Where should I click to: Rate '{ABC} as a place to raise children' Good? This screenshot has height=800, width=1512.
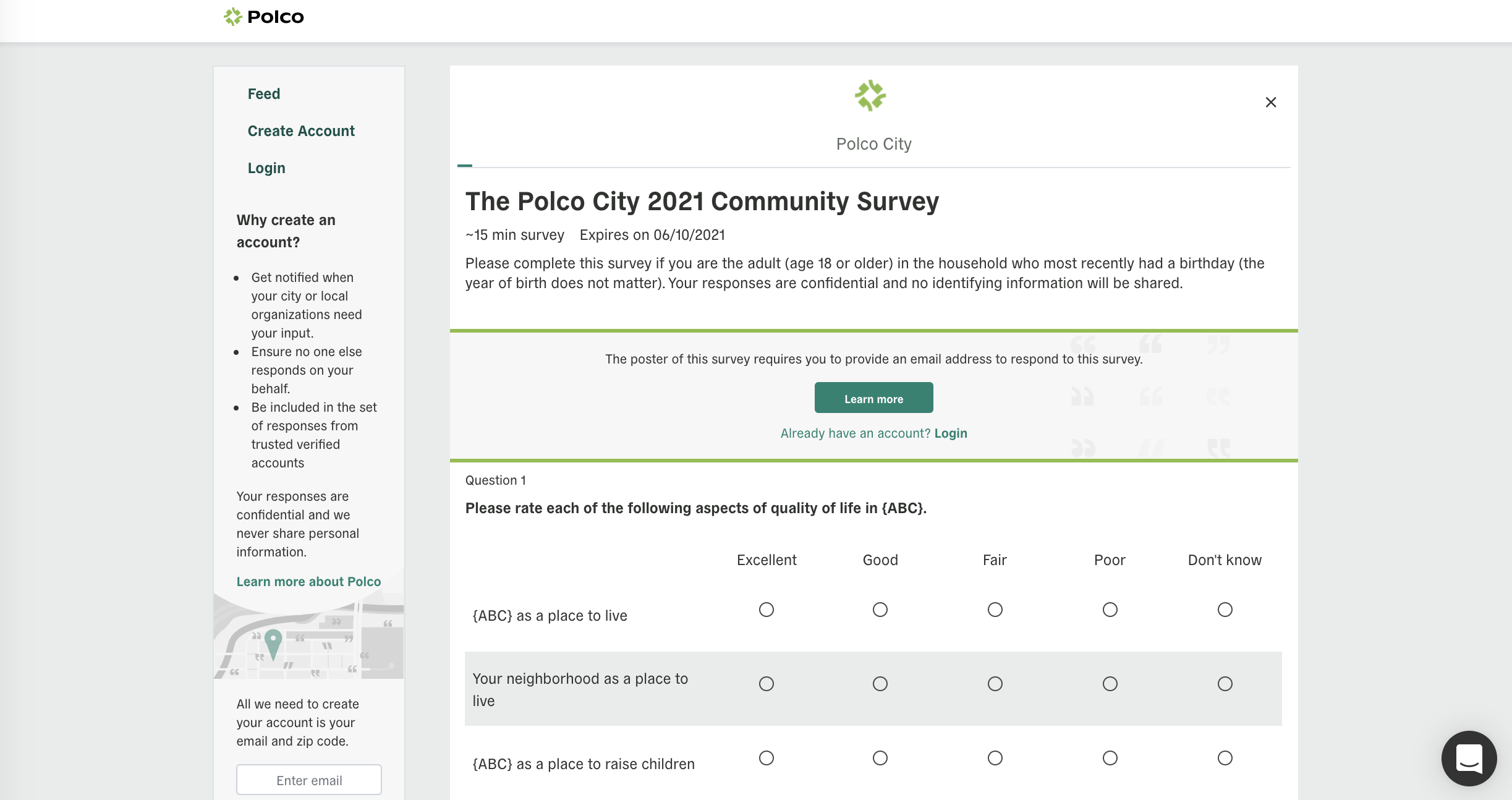880,758
